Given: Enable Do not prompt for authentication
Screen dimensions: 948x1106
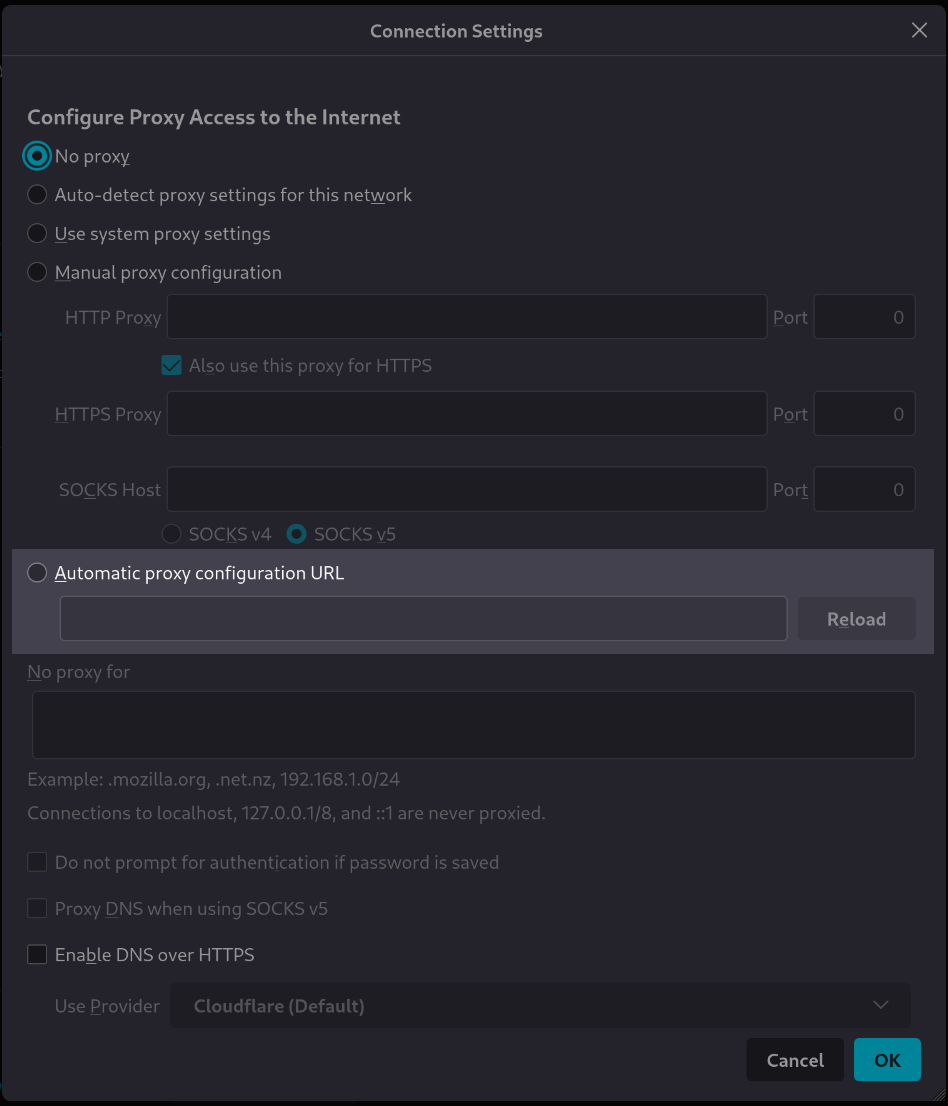Looking at the screenshot, I should pos(37,861).
